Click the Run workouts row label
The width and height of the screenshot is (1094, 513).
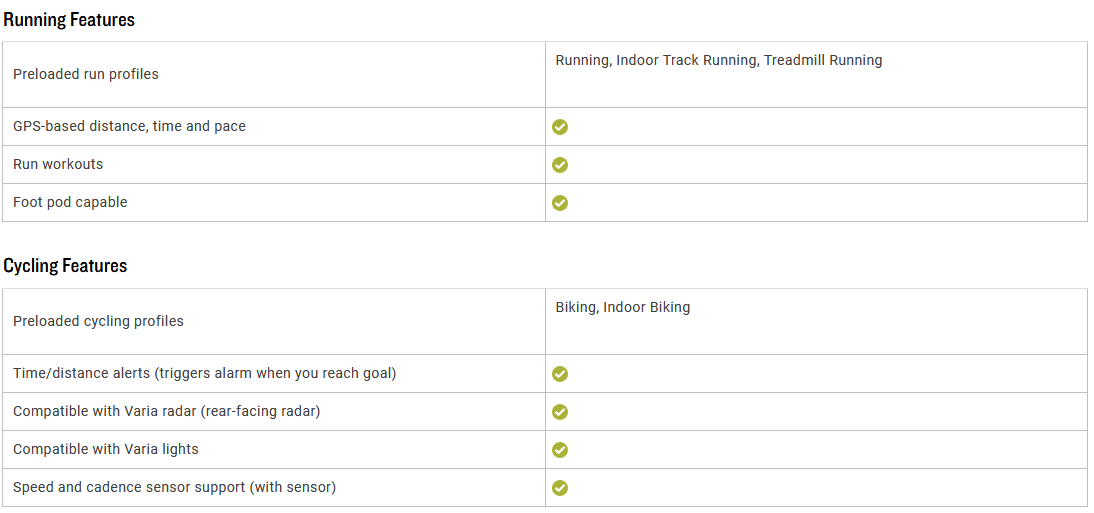click(58, 164)
